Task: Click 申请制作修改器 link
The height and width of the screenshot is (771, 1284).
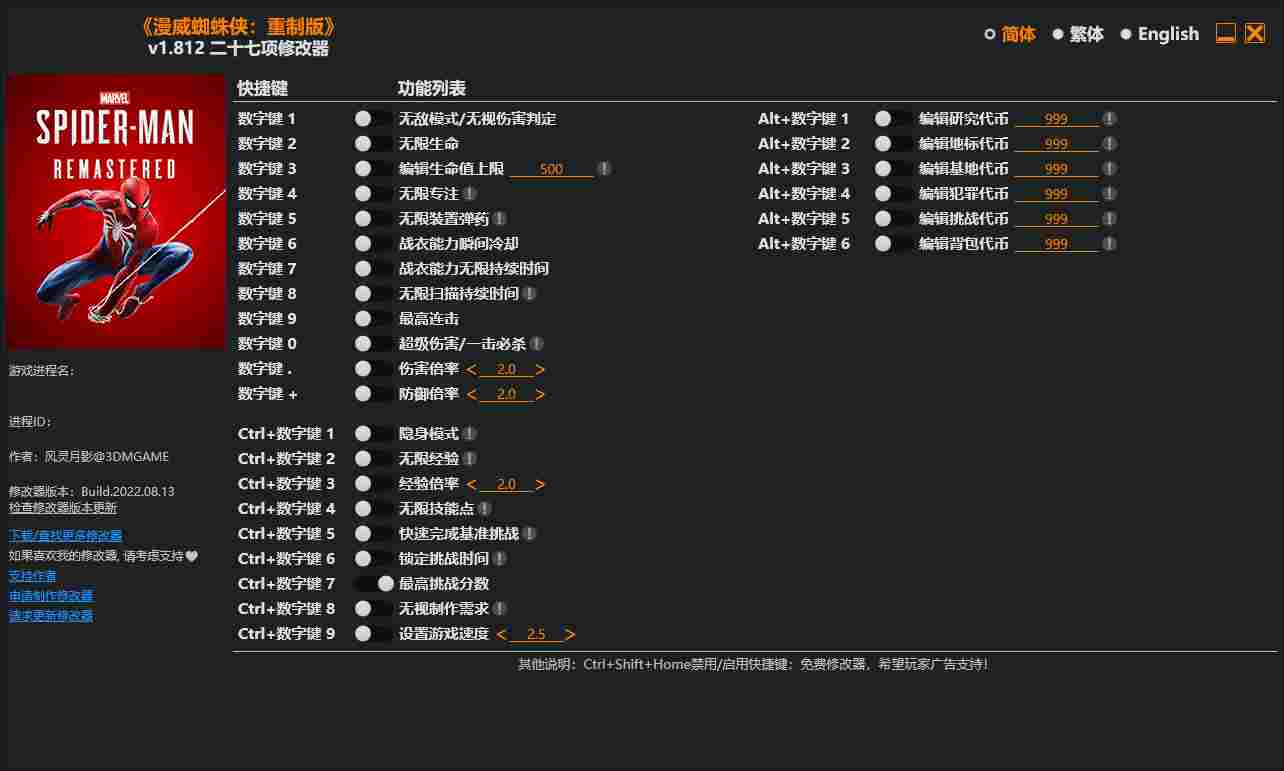Action: (x=51, y=596)
